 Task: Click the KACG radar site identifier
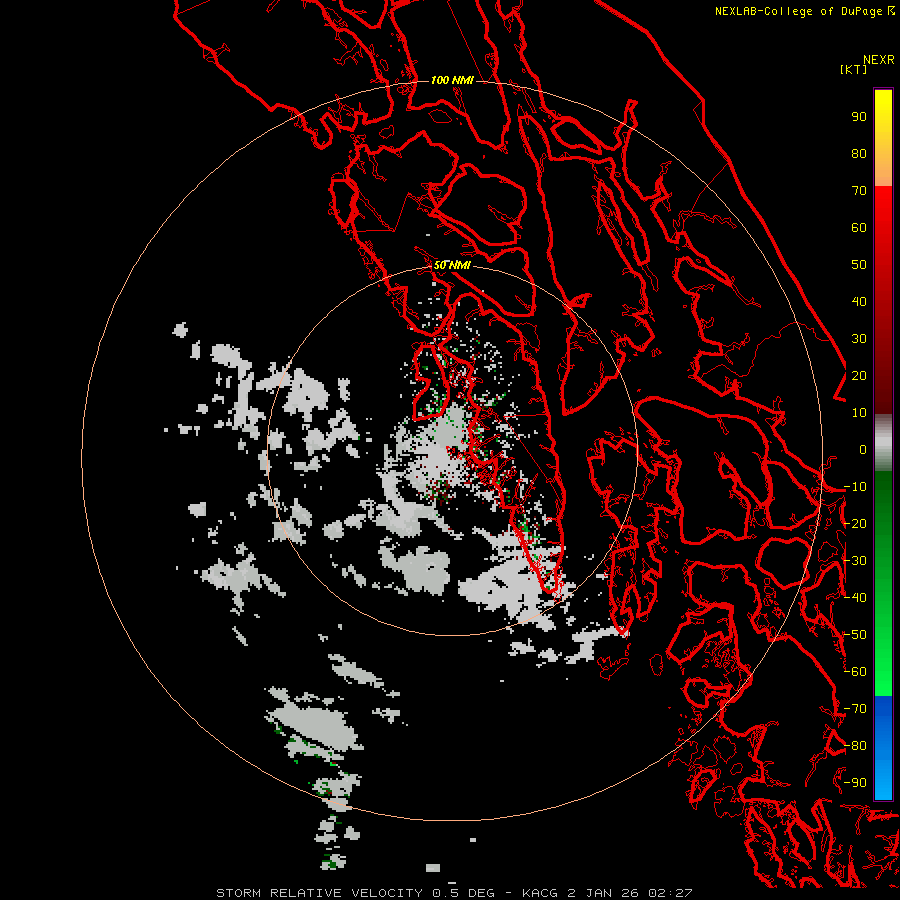point(540,893)
